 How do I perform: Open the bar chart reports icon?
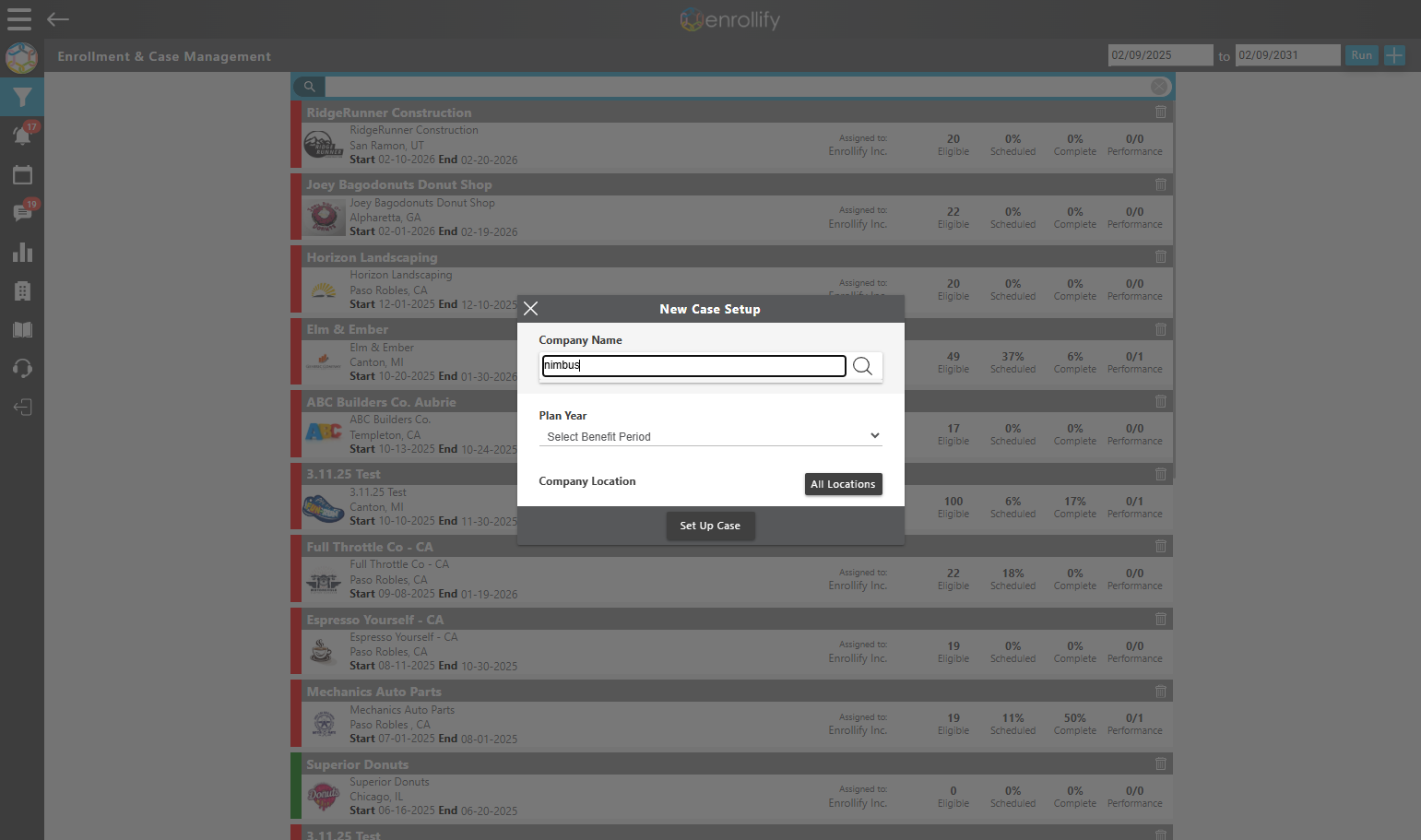tap(22, 252)
